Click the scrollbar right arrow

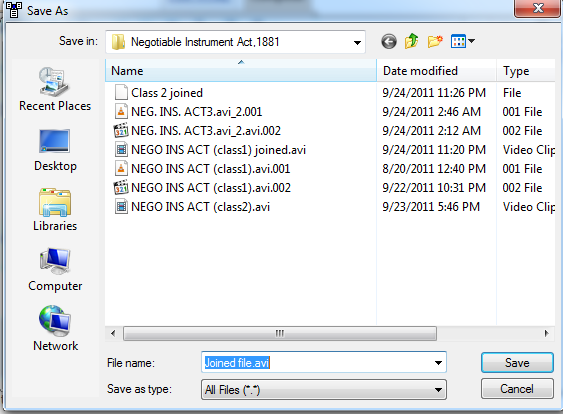point(546,334)
